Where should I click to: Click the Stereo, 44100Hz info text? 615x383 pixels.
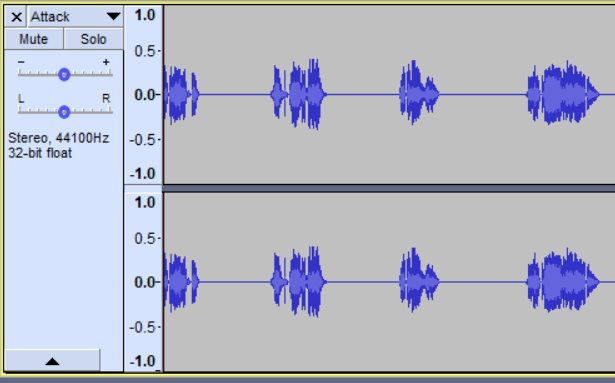(x=59, y=138)
